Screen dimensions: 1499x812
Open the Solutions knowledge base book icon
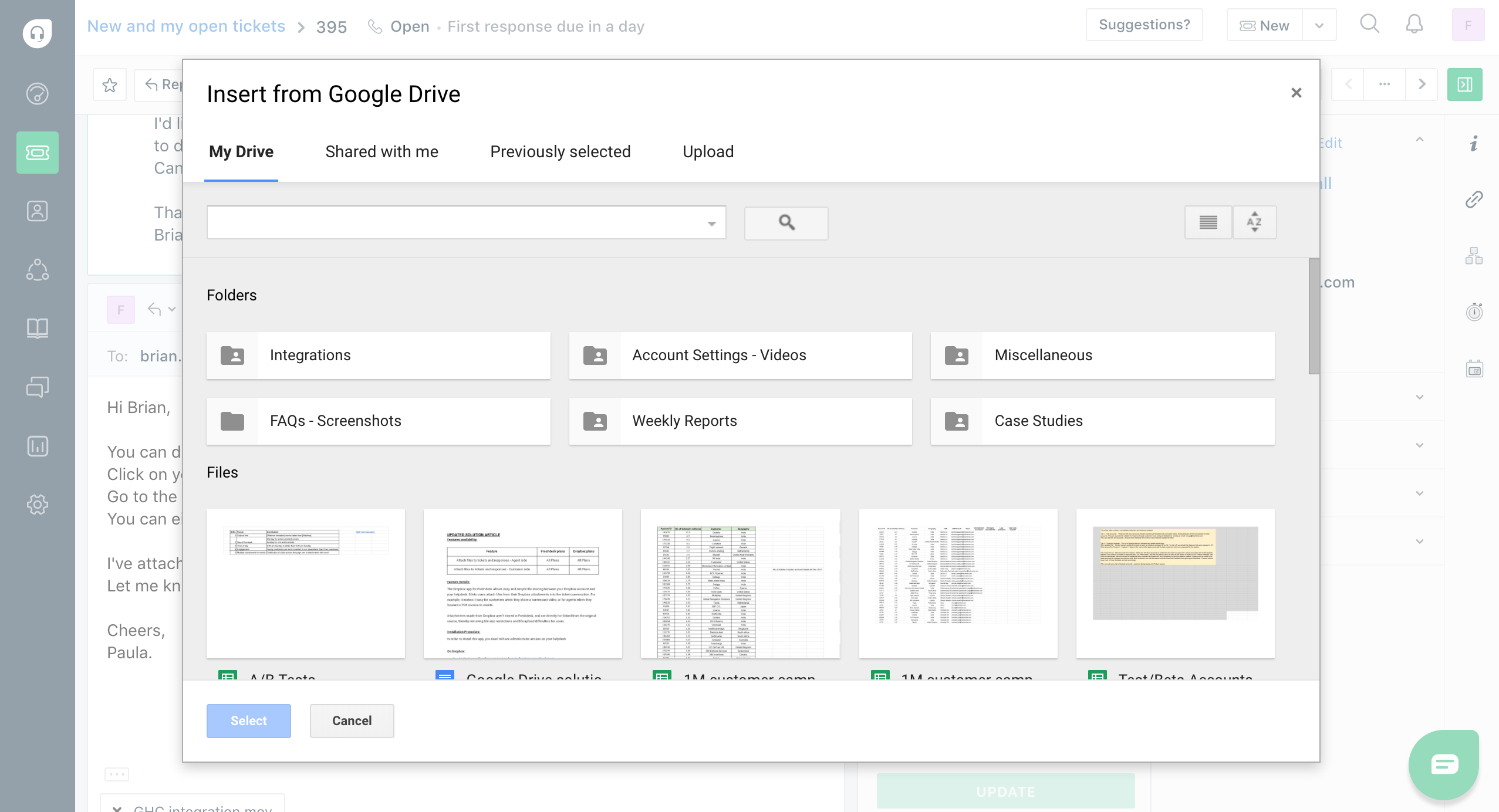click(x=37, y=329)
